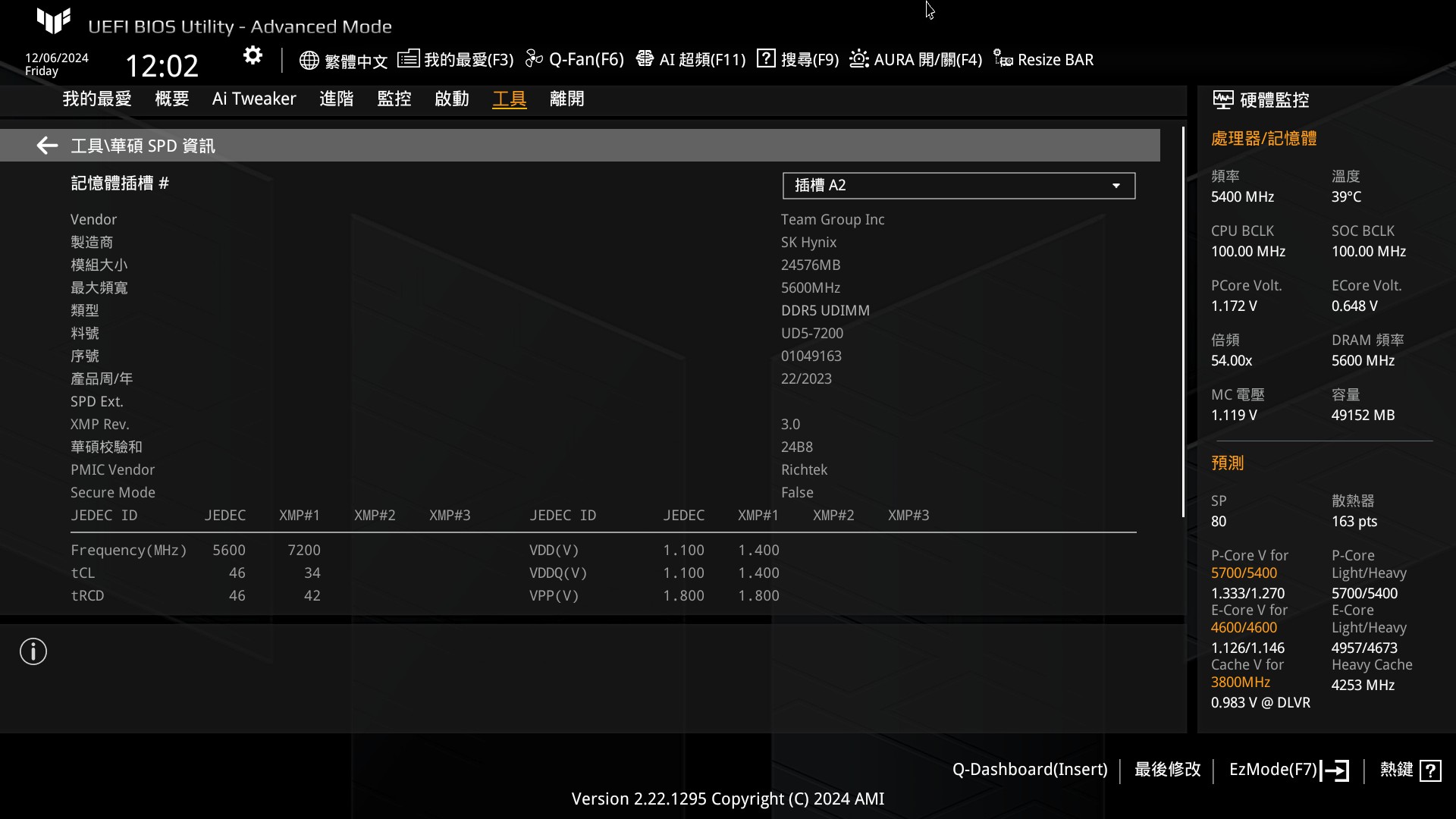Image resolution: width=1456 pixels, height=819 pixels.
Task: Click the globe language icon
Action: click(309, 61)
